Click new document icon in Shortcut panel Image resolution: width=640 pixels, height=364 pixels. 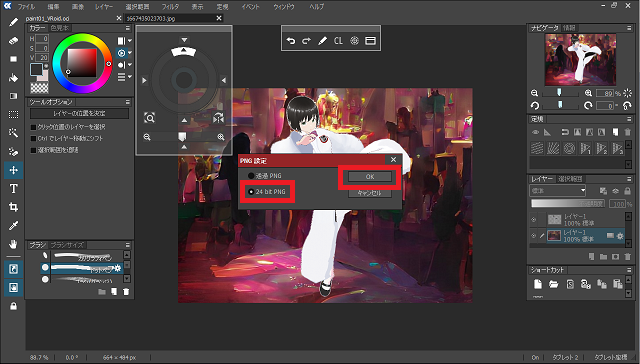pyautogui.click(x=538, y=284)
